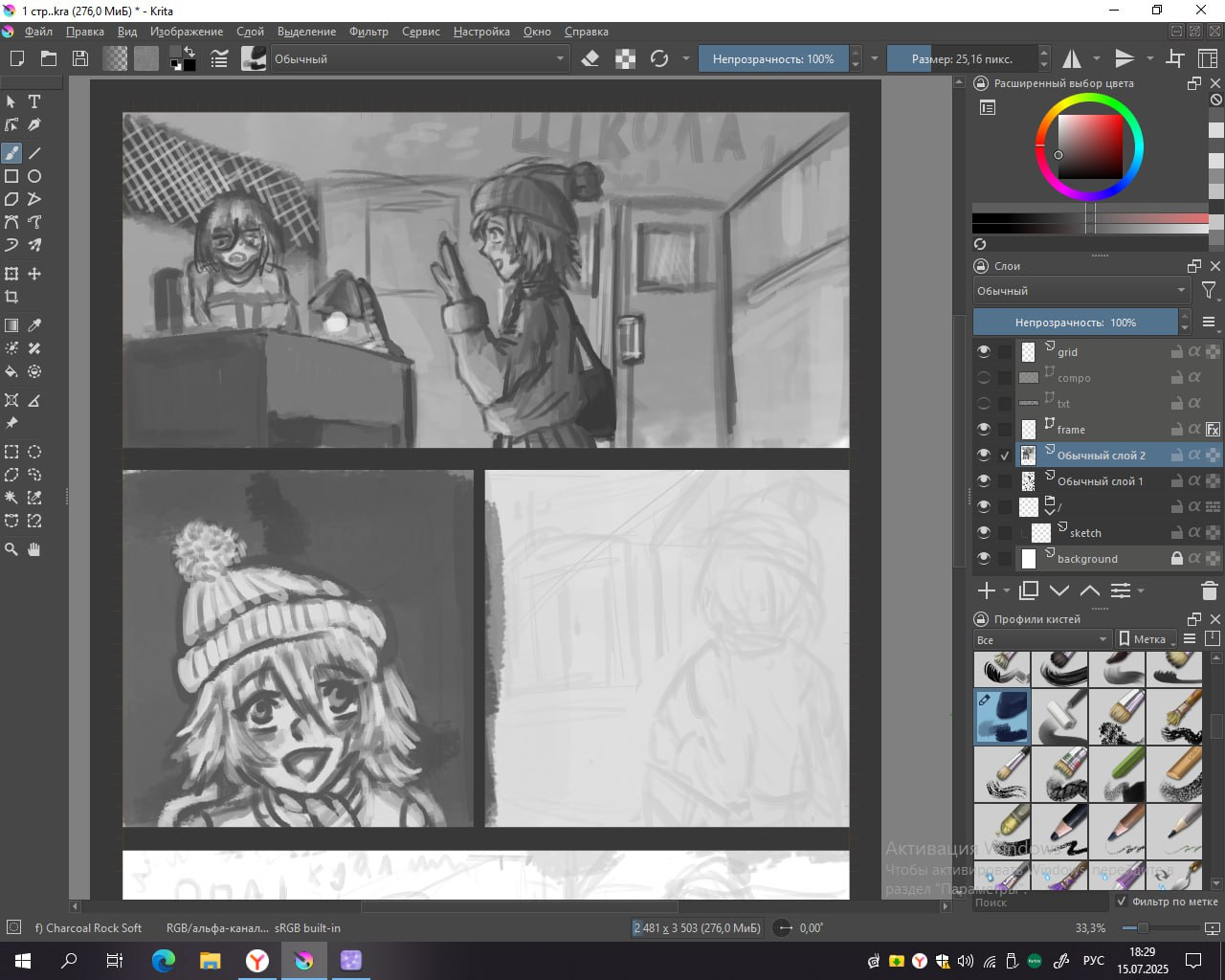The image size is (1225, 980).
Task: Open the Файл menu
Action: click(38, 32)
